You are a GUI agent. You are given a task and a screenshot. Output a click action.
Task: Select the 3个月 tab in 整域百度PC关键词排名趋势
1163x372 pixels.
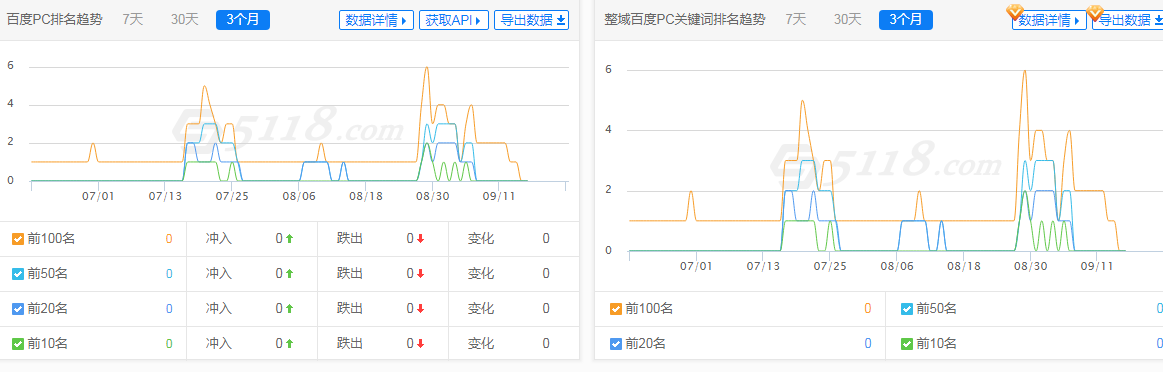click(x=906, y=20)
